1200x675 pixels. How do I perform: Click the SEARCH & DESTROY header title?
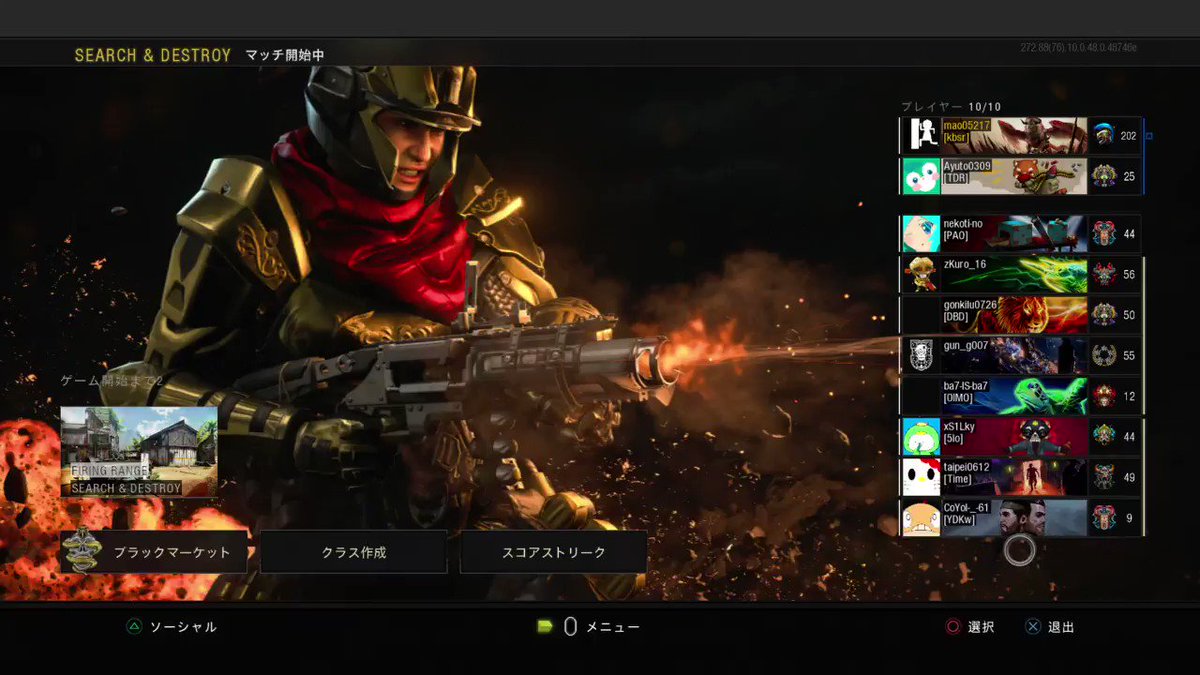(153, 55)
